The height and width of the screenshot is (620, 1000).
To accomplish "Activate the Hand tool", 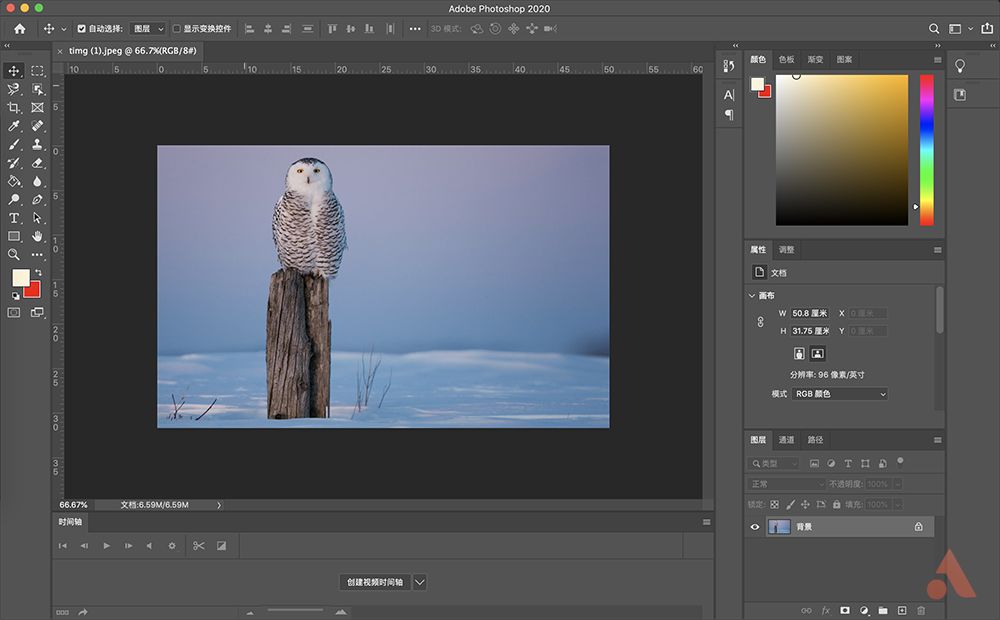I will pos(37,236).
